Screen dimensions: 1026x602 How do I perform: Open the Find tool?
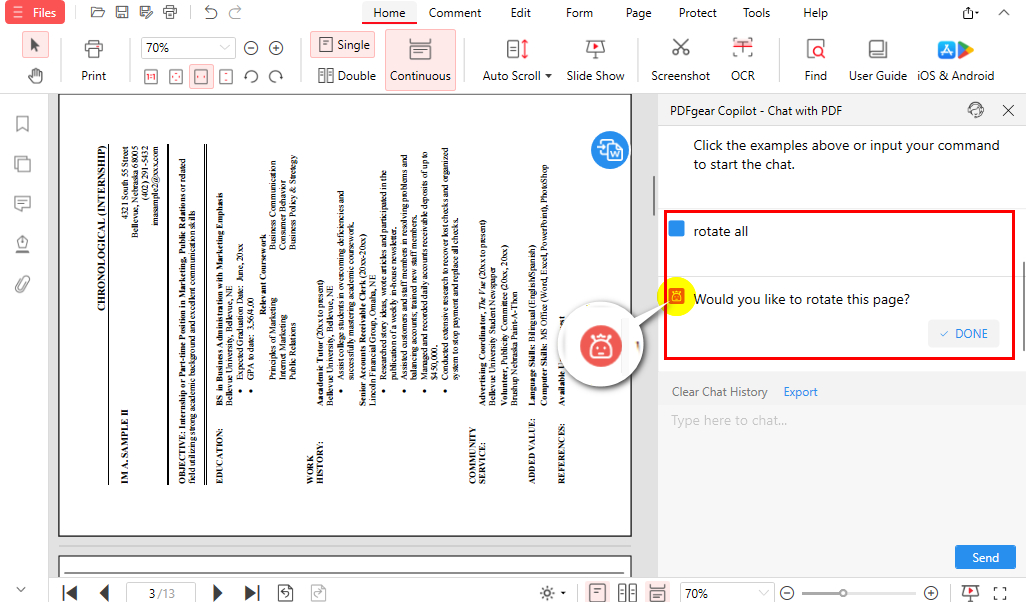pos(814,58)
